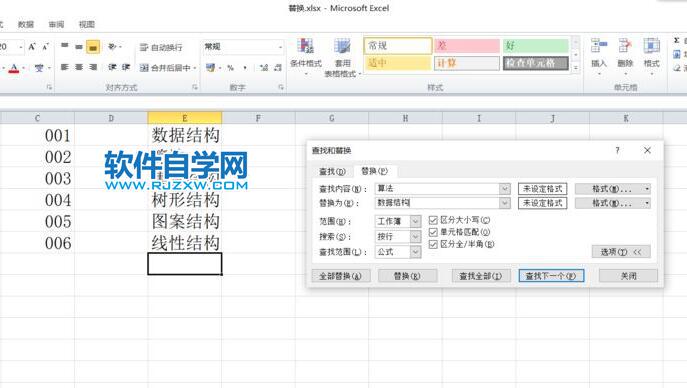Open the alignment group dialog launcher

[195, 88]
